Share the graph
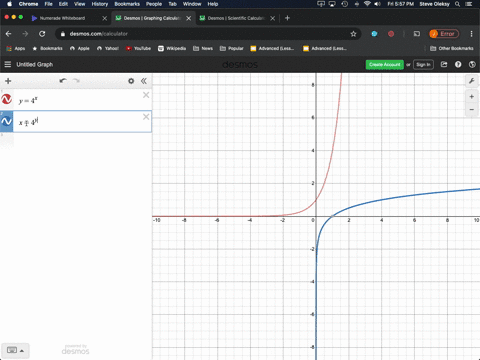The image size is (480, 360). [444, 64]
